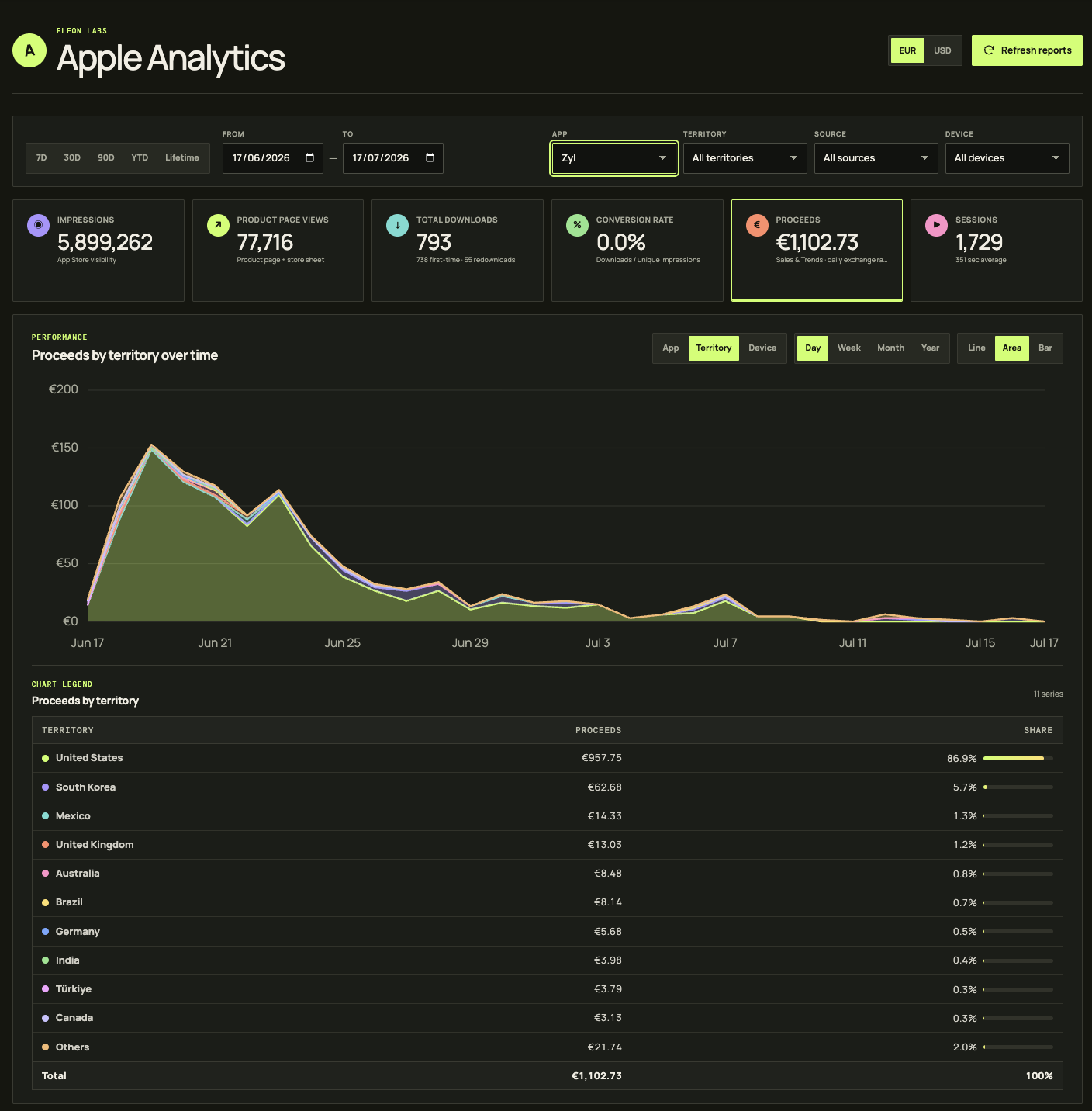Click the refresh arrow icon in Refresh reports

tap(989, 50)
